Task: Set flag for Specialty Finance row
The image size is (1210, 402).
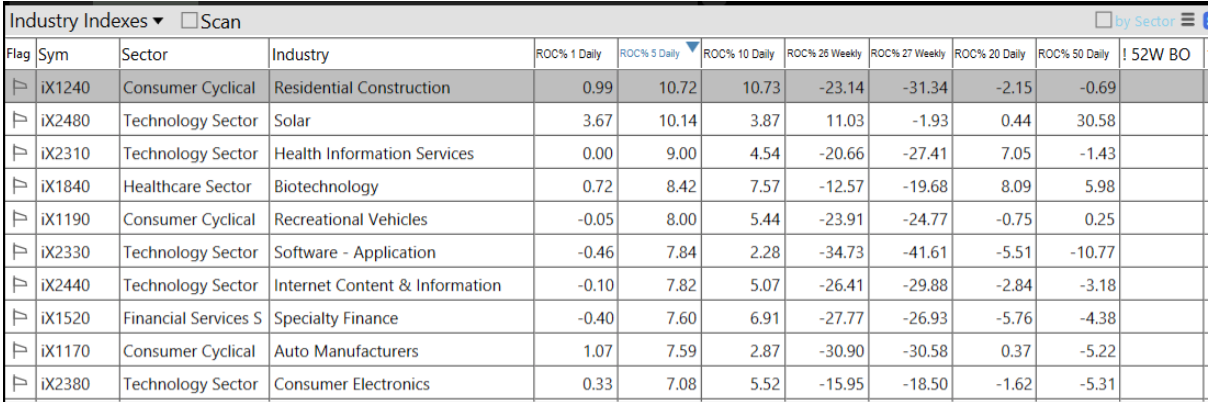Action: (x=18, y=319)
